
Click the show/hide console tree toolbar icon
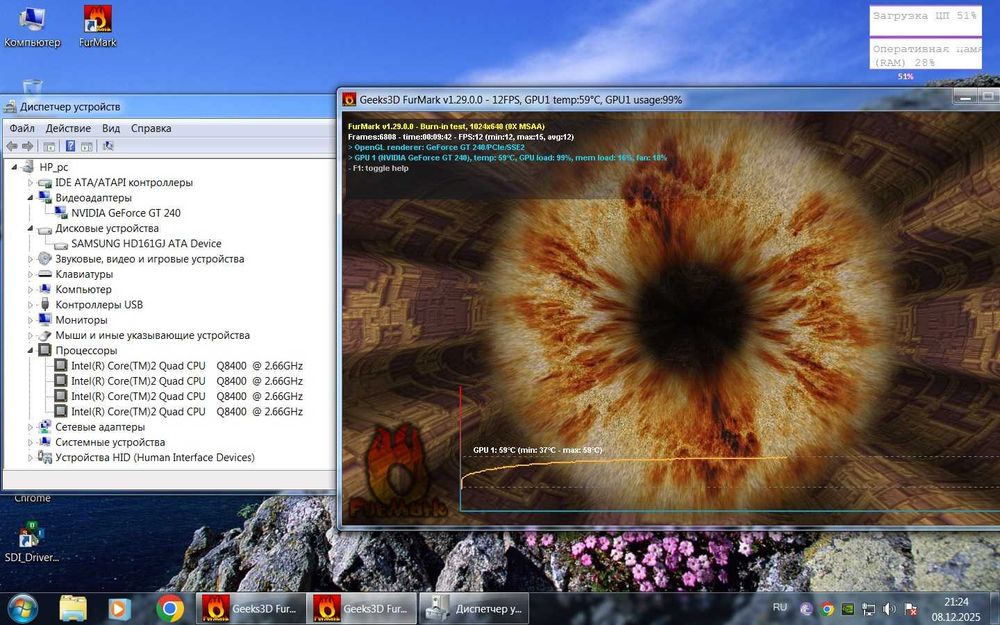point(49,146)
